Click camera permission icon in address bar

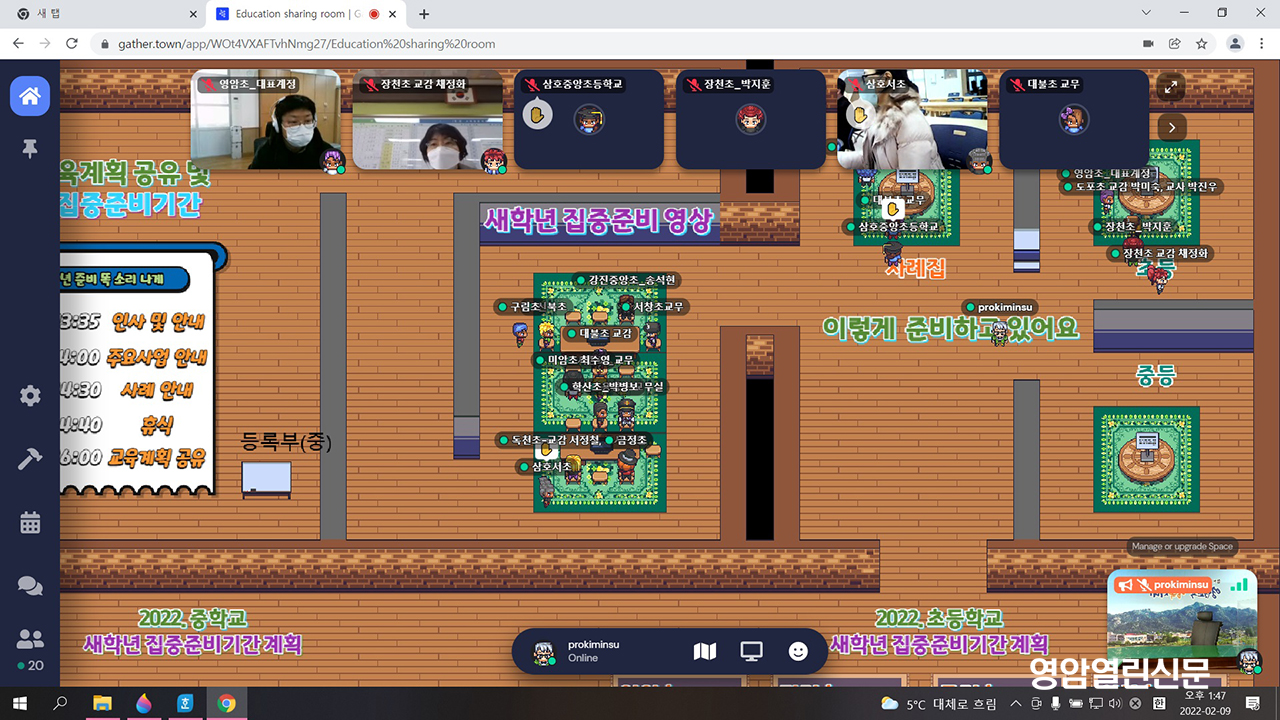[1148, 44]
